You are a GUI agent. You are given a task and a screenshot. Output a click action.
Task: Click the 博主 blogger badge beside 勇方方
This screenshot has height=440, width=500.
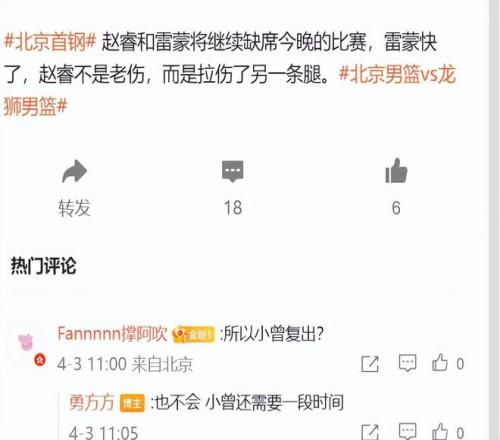point(132,403)
